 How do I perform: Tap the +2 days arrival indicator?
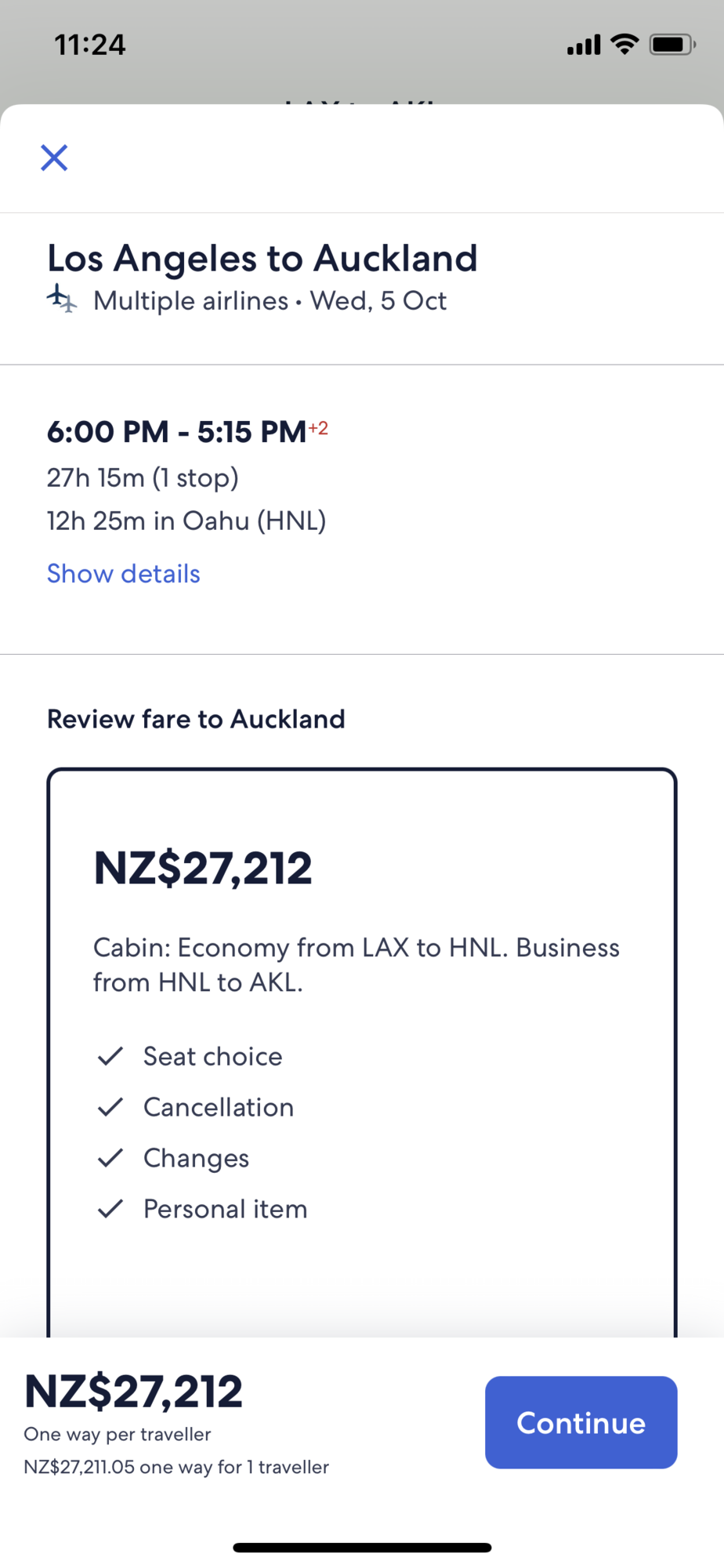pos(318,428)
